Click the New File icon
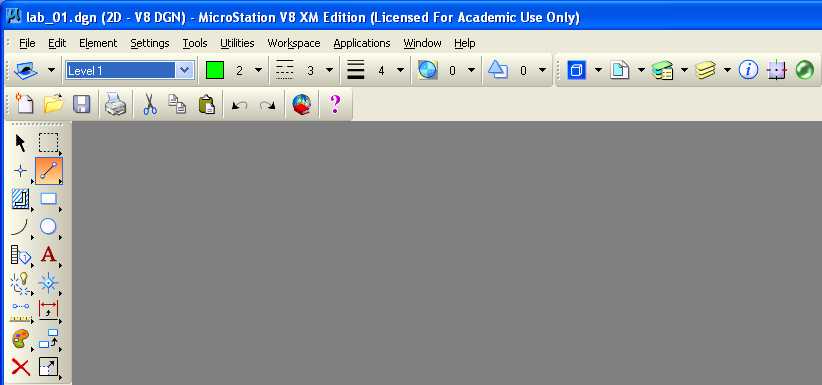 click(x=24, y=104)
